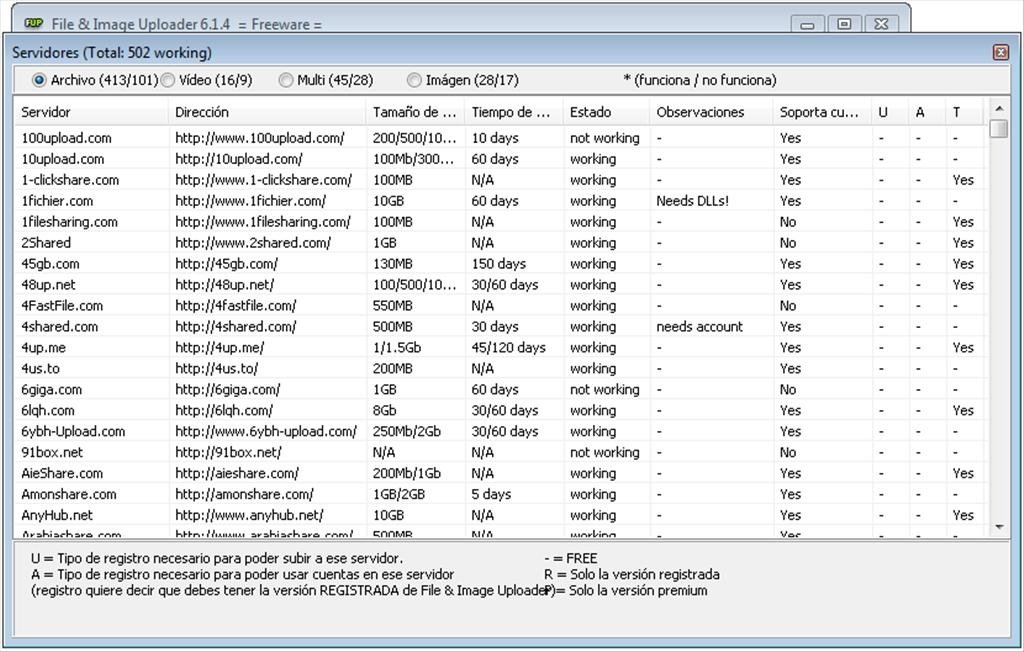Close the Servidores panel with red X

pos(1000,52)
